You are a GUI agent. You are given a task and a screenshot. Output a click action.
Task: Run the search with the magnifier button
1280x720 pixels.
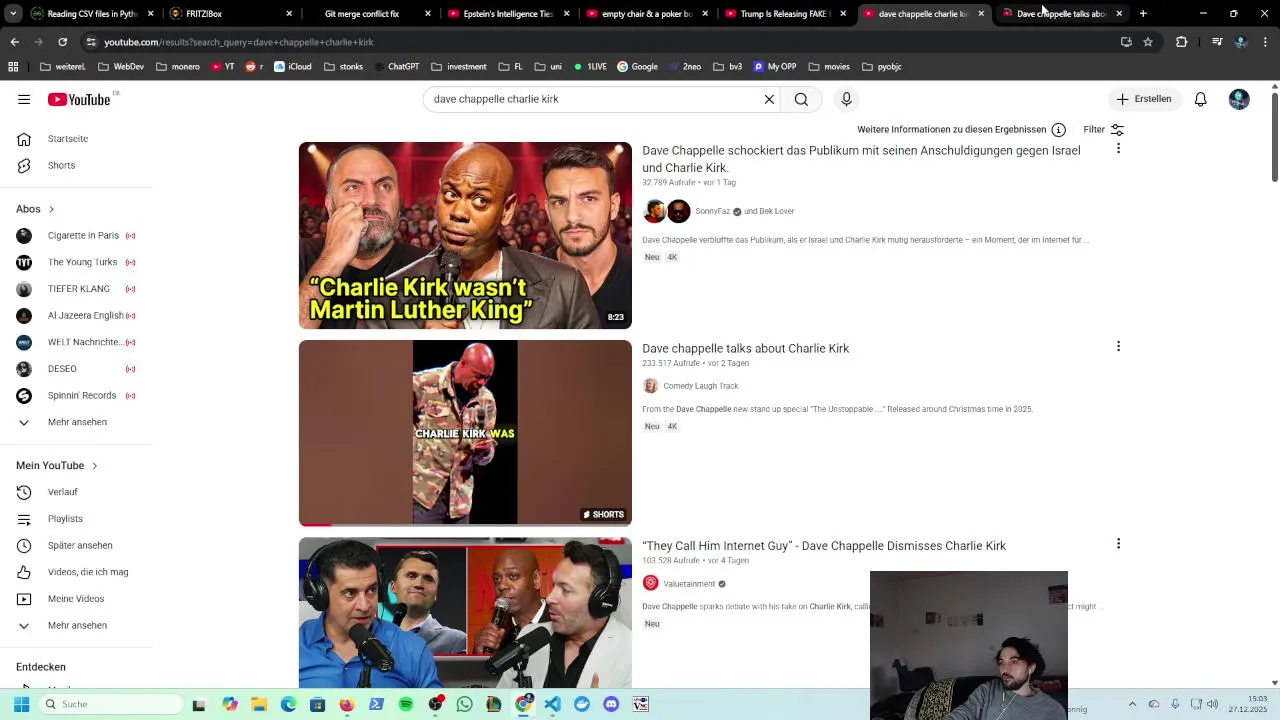tap(801, 99)
